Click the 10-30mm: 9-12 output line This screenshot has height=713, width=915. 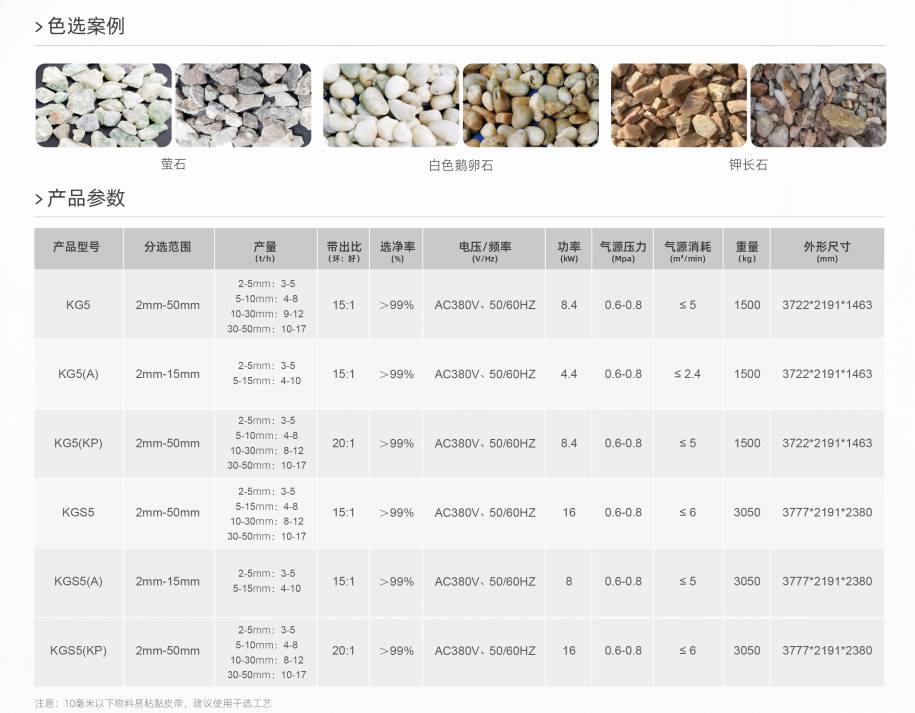[267, 314]
